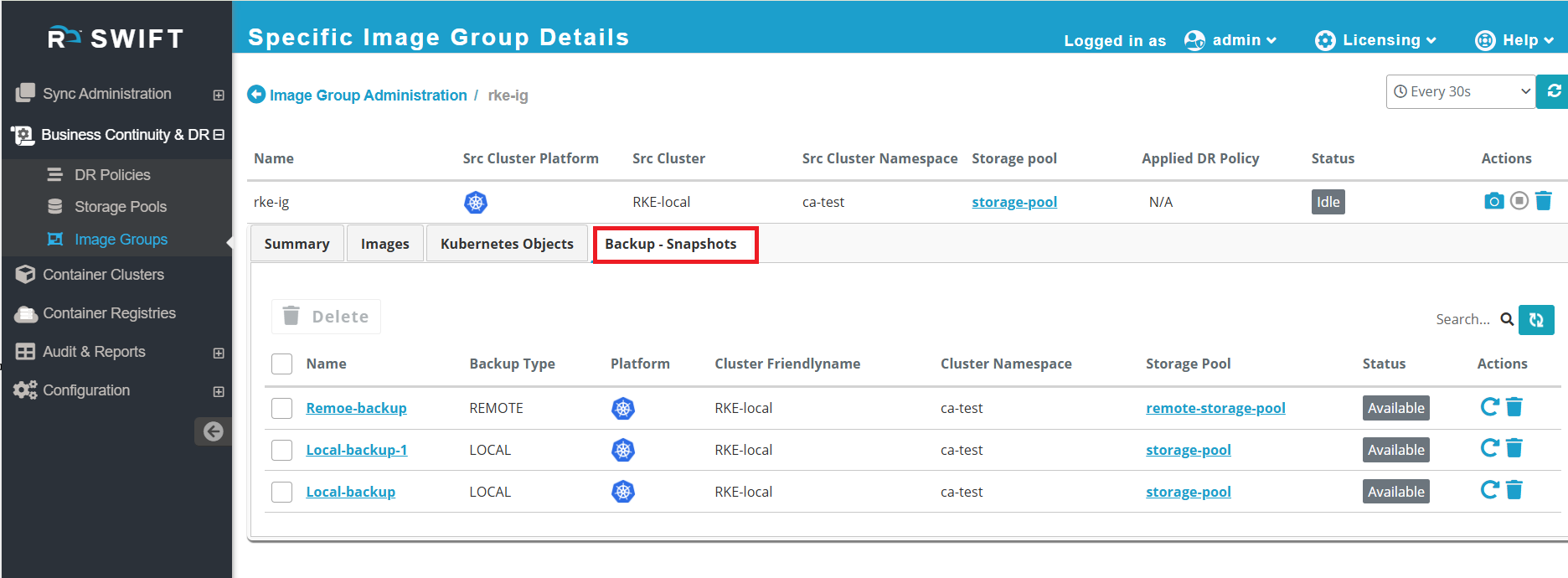Click the Idle status badge

coord(1328,202)
